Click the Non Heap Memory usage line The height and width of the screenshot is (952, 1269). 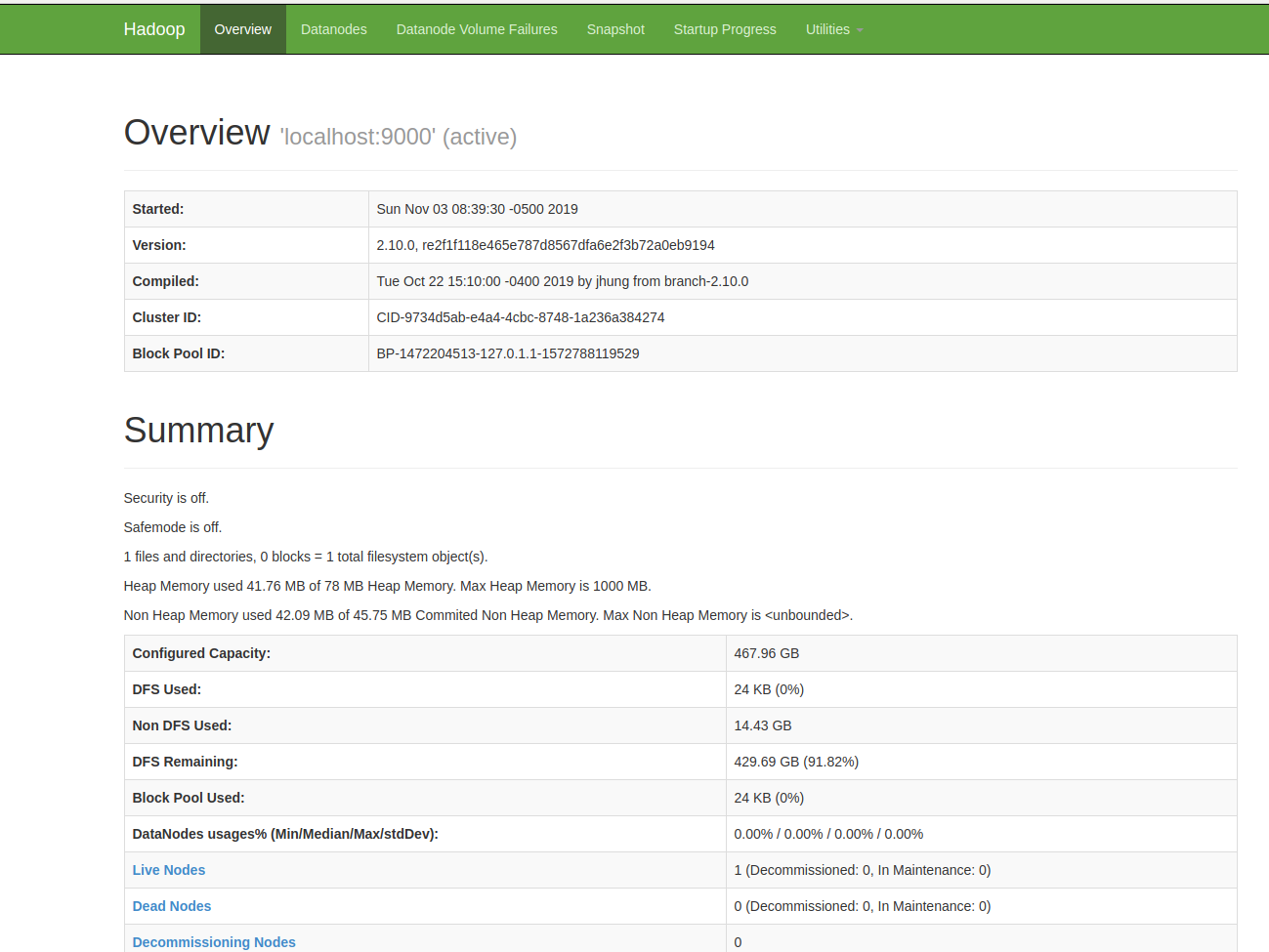(x=488, y=615)
